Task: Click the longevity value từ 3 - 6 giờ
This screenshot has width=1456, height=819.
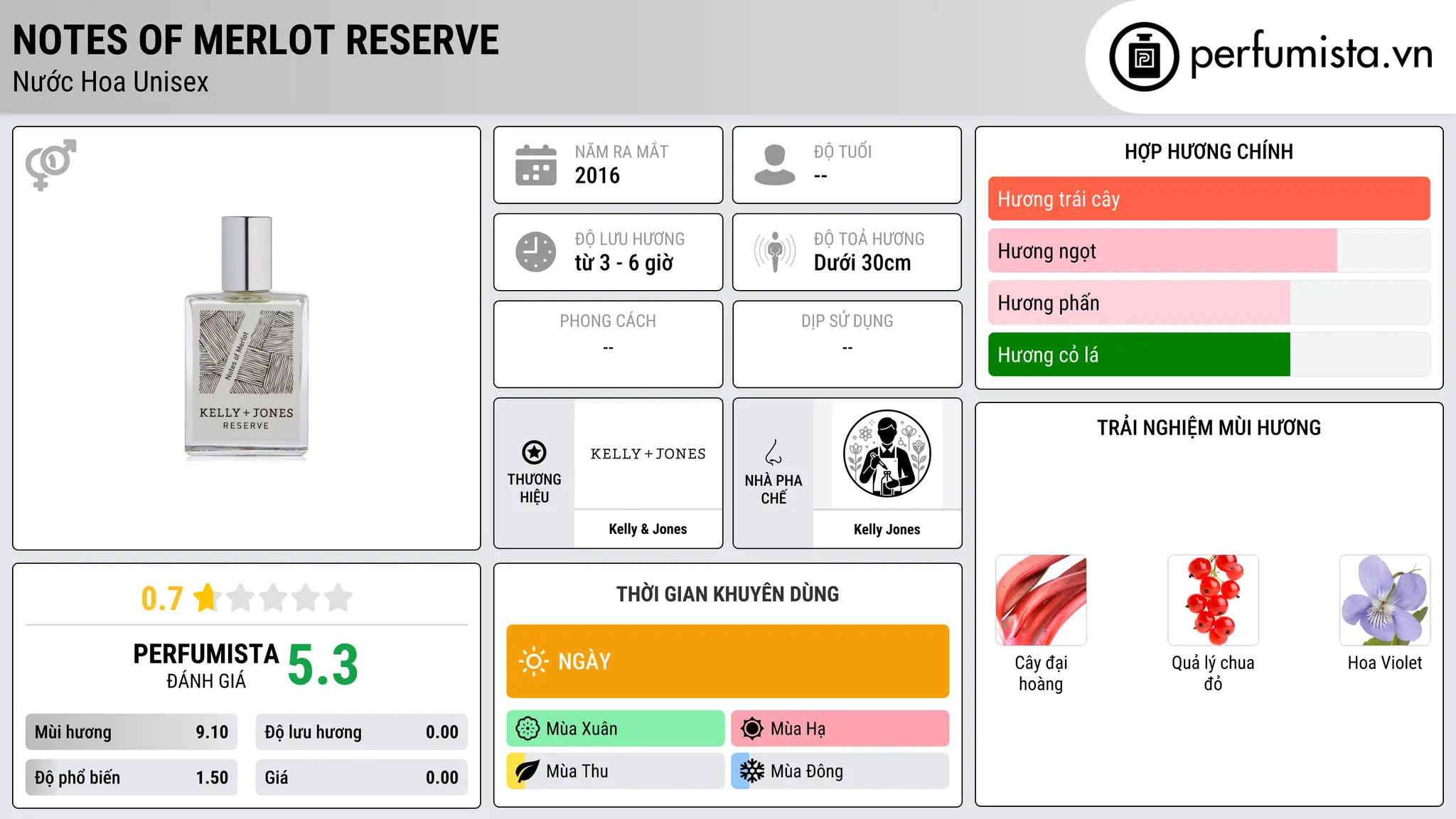Action: (623, 263)
